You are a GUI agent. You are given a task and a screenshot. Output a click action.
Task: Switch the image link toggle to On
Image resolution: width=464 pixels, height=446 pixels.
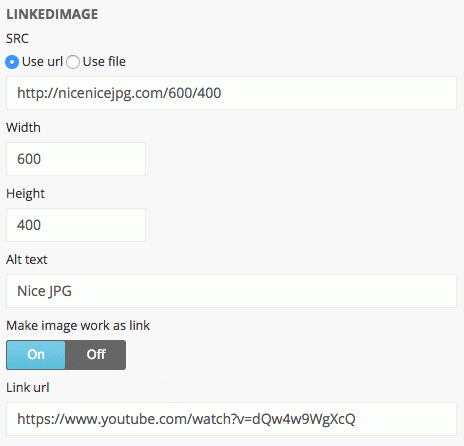pos(36,355)
